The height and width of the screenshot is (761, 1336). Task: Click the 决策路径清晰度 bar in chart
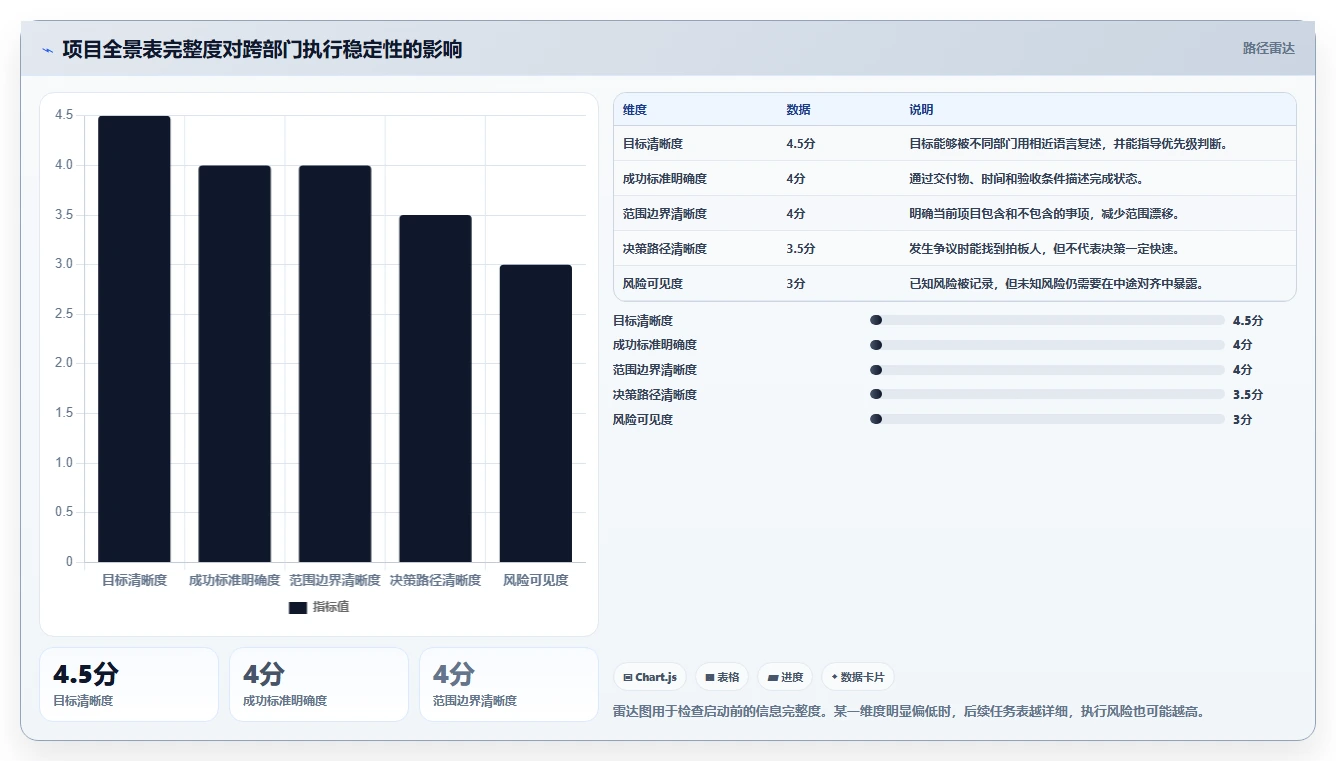point(435,389)
